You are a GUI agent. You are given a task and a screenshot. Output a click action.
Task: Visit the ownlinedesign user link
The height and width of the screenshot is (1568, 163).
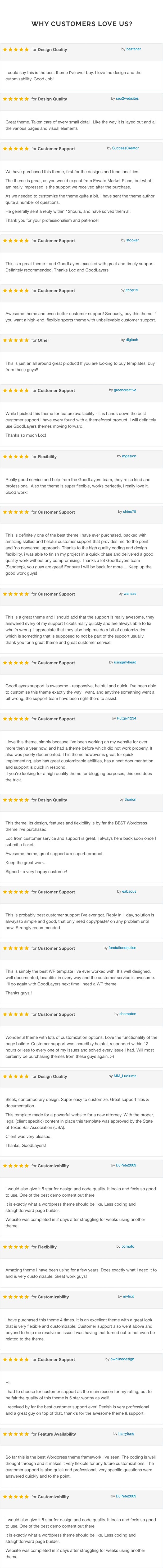[122, 1359]
